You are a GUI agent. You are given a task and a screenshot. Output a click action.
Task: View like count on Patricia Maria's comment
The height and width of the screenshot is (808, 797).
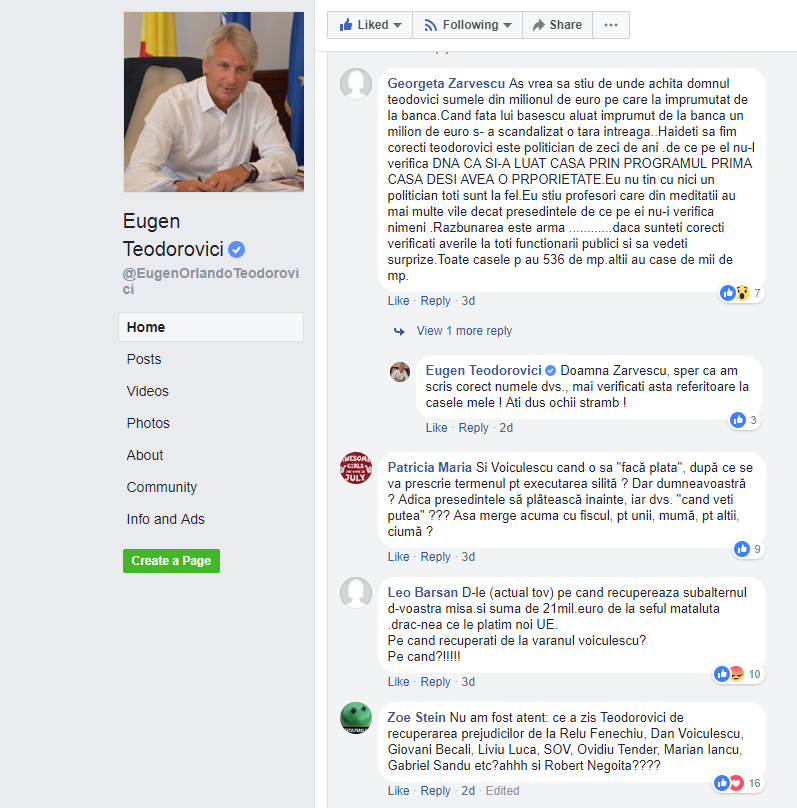click(x=749, y=549)
